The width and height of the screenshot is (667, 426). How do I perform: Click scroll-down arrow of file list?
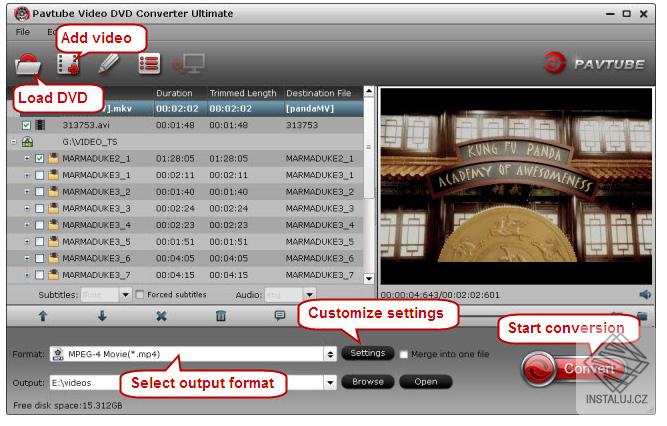tap(369, 279)
